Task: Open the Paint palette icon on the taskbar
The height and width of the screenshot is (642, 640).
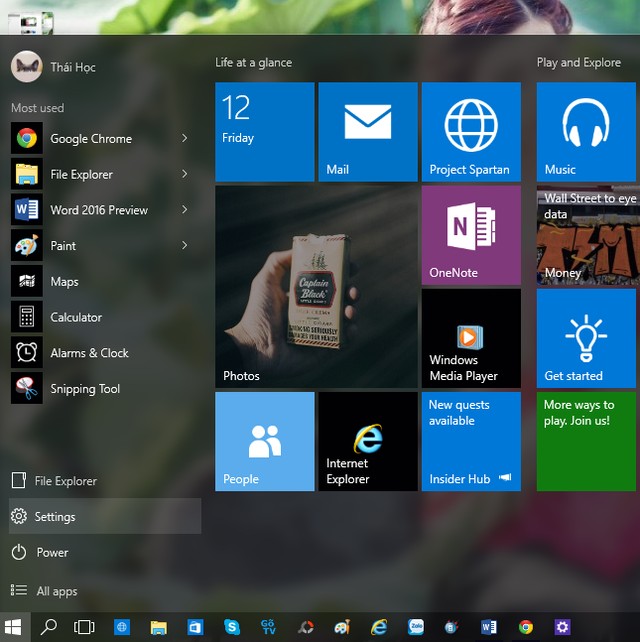Action: click(x=342, y=627)
